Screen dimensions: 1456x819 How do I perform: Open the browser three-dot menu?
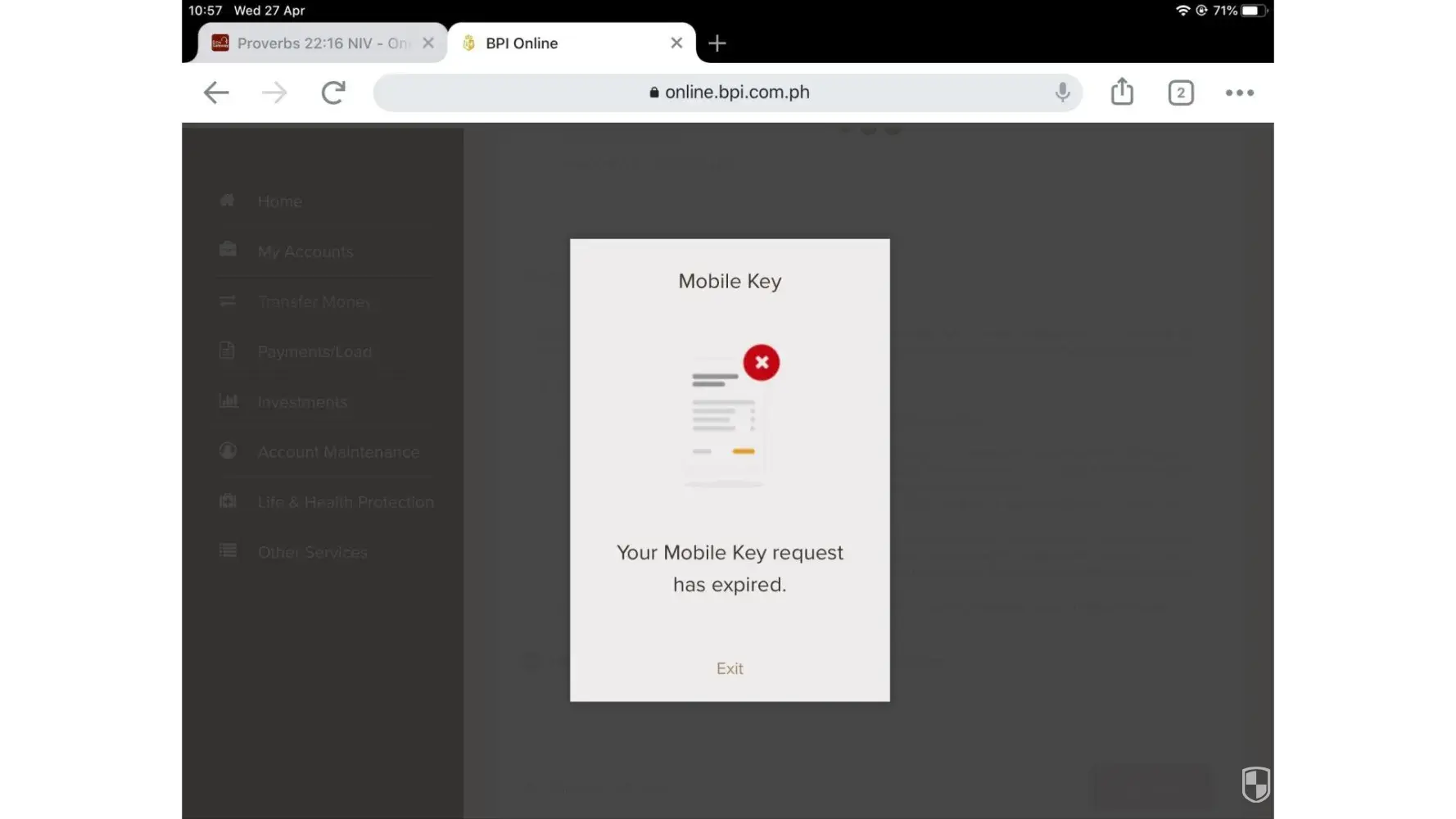pos(1240,93)
